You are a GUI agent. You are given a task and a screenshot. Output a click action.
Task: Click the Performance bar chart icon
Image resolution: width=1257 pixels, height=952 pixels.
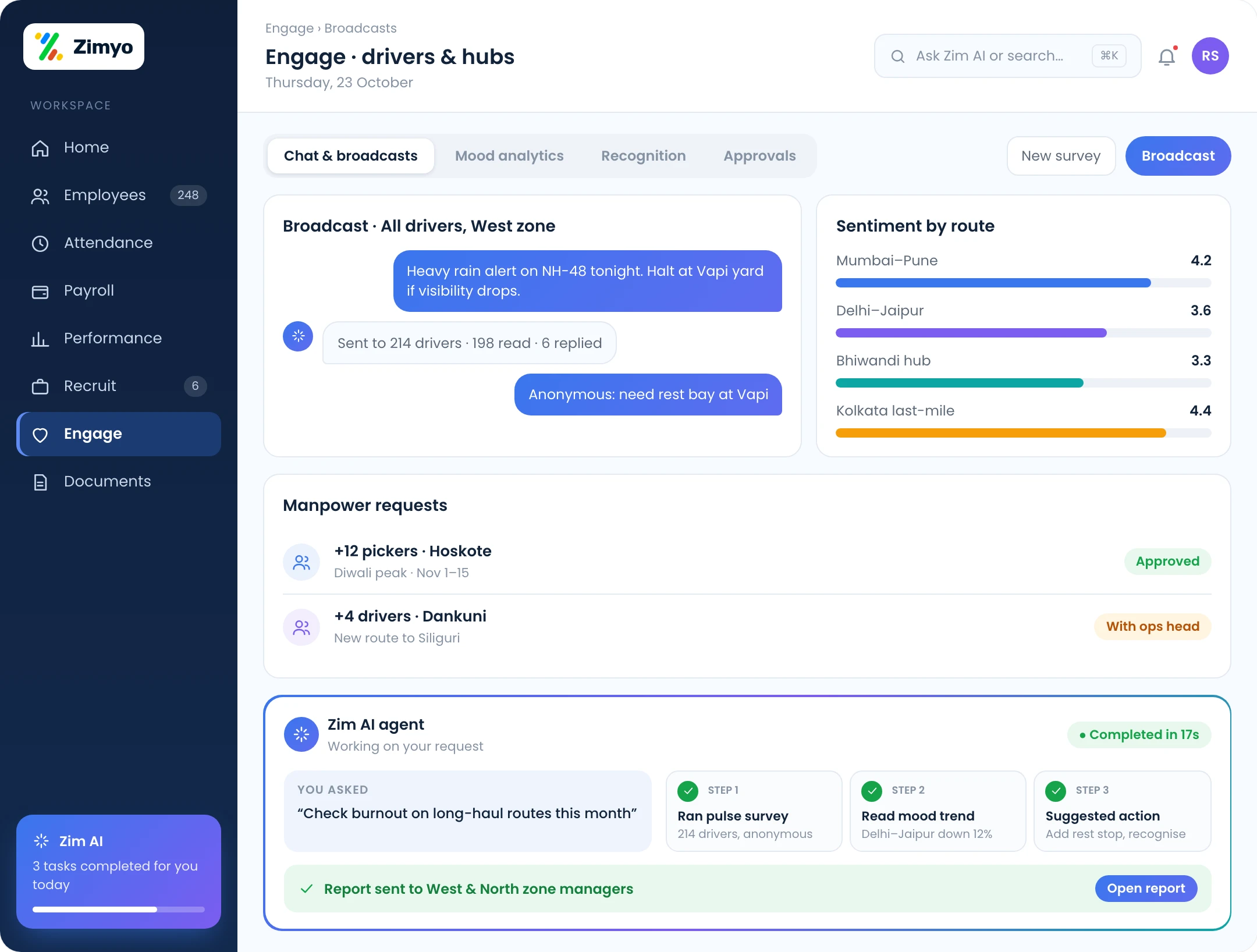pos(40,339)
